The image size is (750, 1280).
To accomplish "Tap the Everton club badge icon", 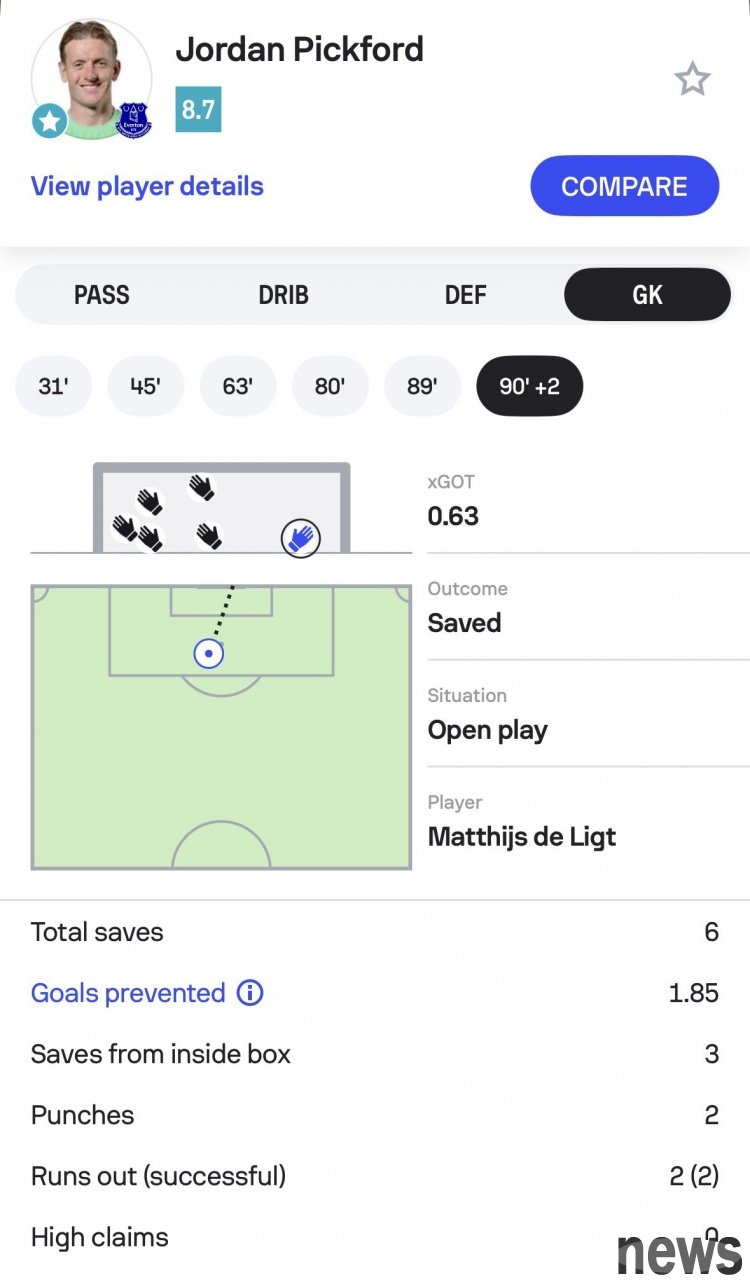I will click(134, 120).
